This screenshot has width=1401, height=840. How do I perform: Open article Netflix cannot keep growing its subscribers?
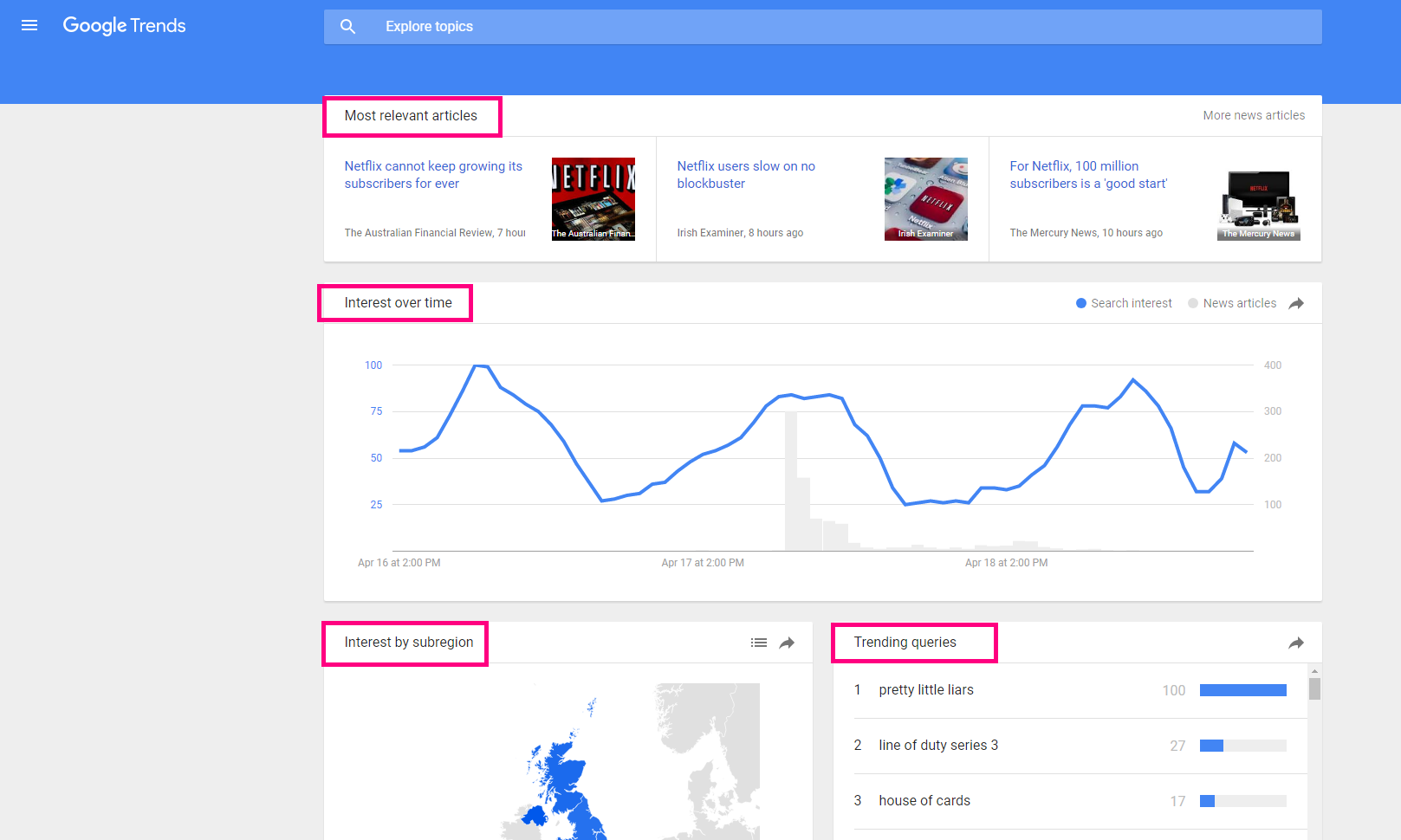tap(433, 175)
